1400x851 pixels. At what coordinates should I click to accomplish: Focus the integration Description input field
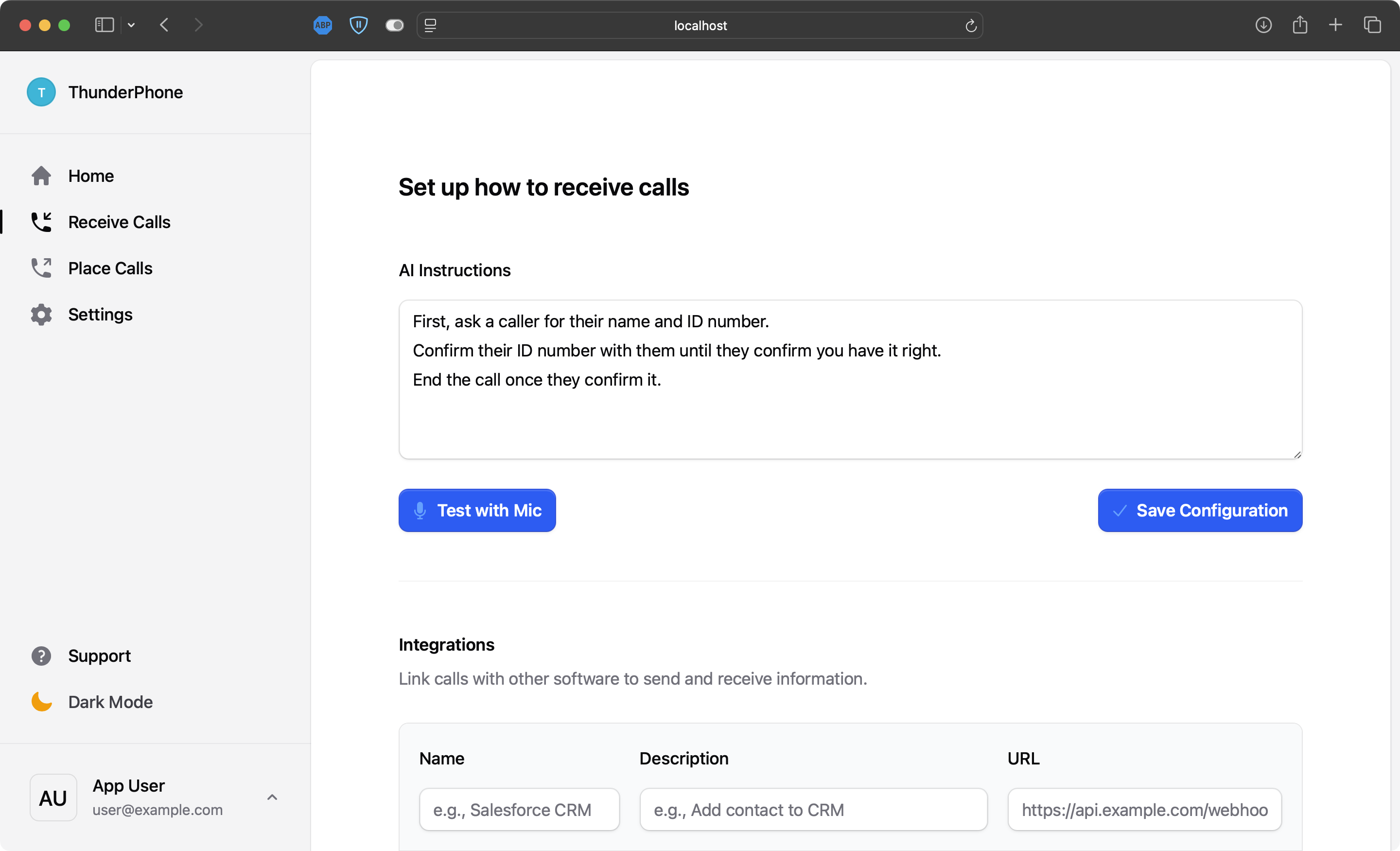click(x=813, y=809)
